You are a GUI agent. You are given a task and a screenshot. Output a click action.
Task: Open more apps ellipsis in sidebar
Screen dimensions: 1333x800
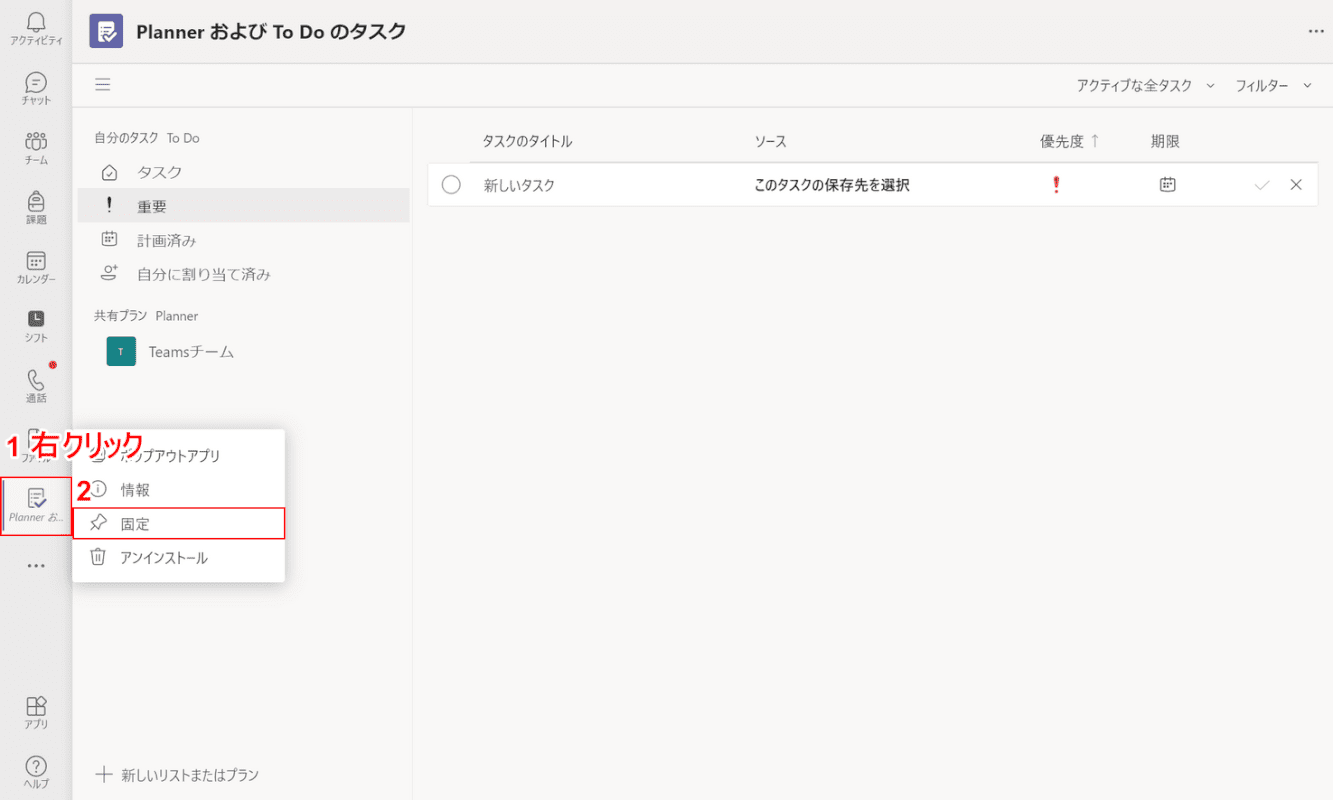point(36,565)
